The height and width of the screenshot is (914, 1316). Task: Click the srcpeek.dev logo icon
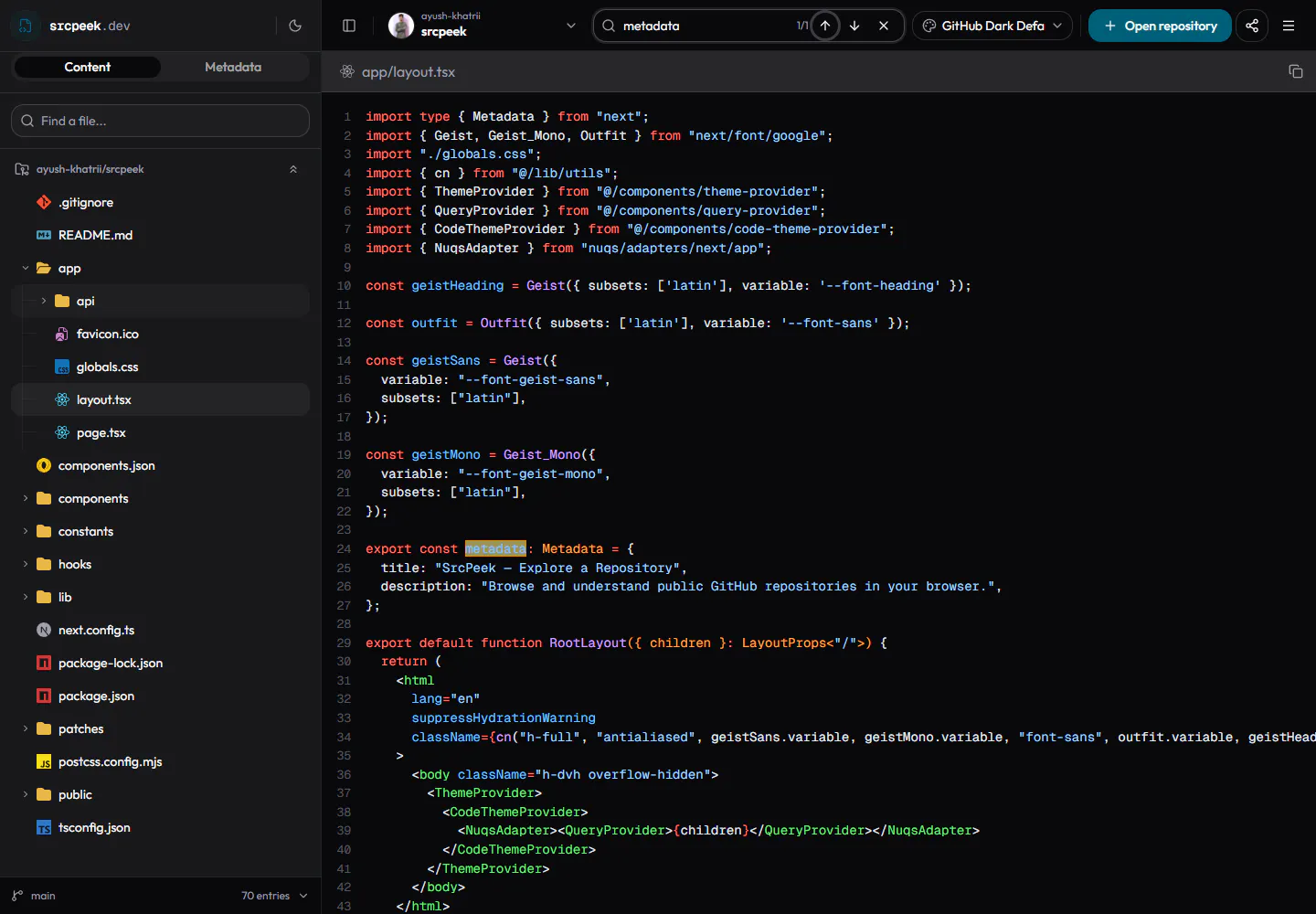pos(26,26)
